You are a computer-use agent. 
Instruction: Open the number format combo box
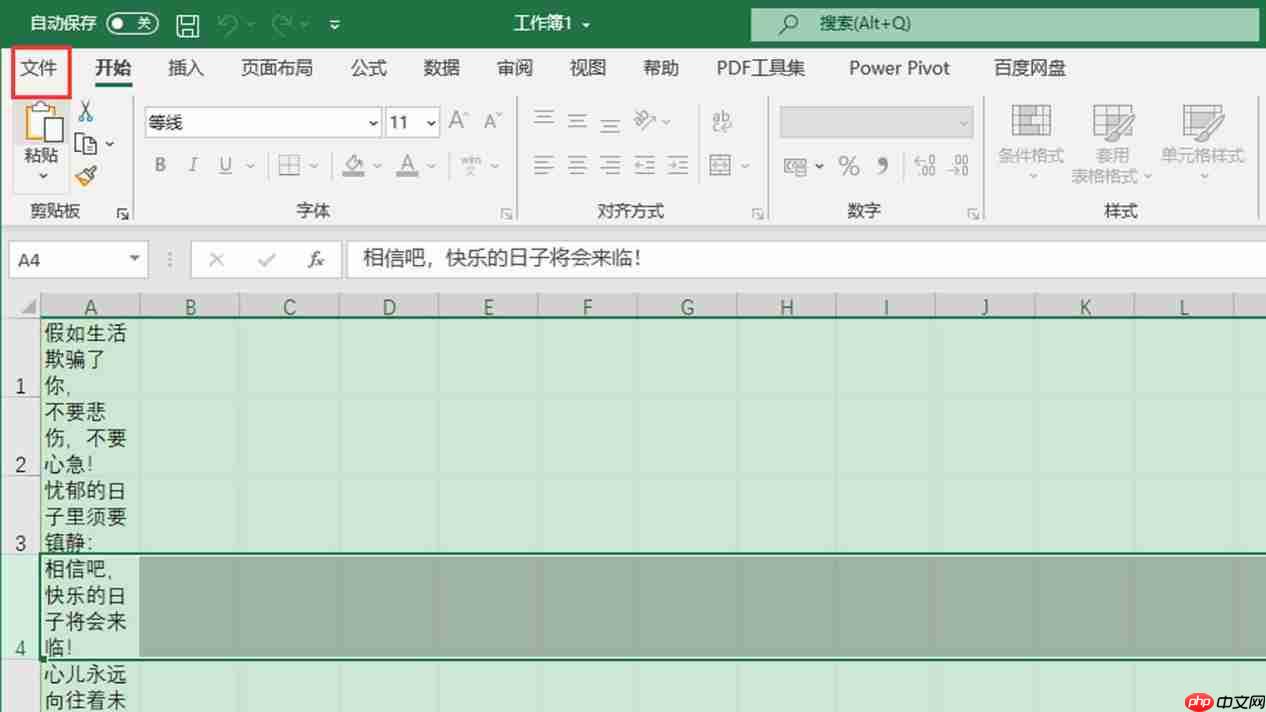coord(877,123)
